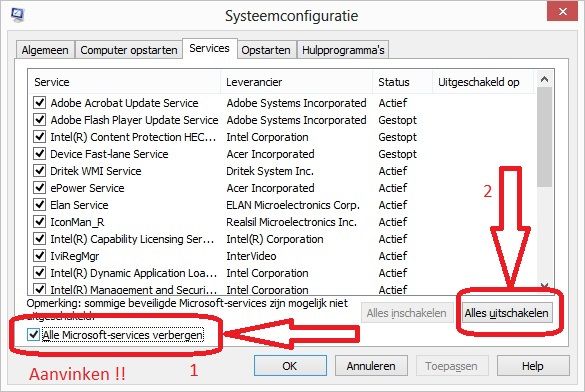Uncheck the IviRegMgr service checkbox
This screenshot has height=392, width=585.
pos(40,256)
